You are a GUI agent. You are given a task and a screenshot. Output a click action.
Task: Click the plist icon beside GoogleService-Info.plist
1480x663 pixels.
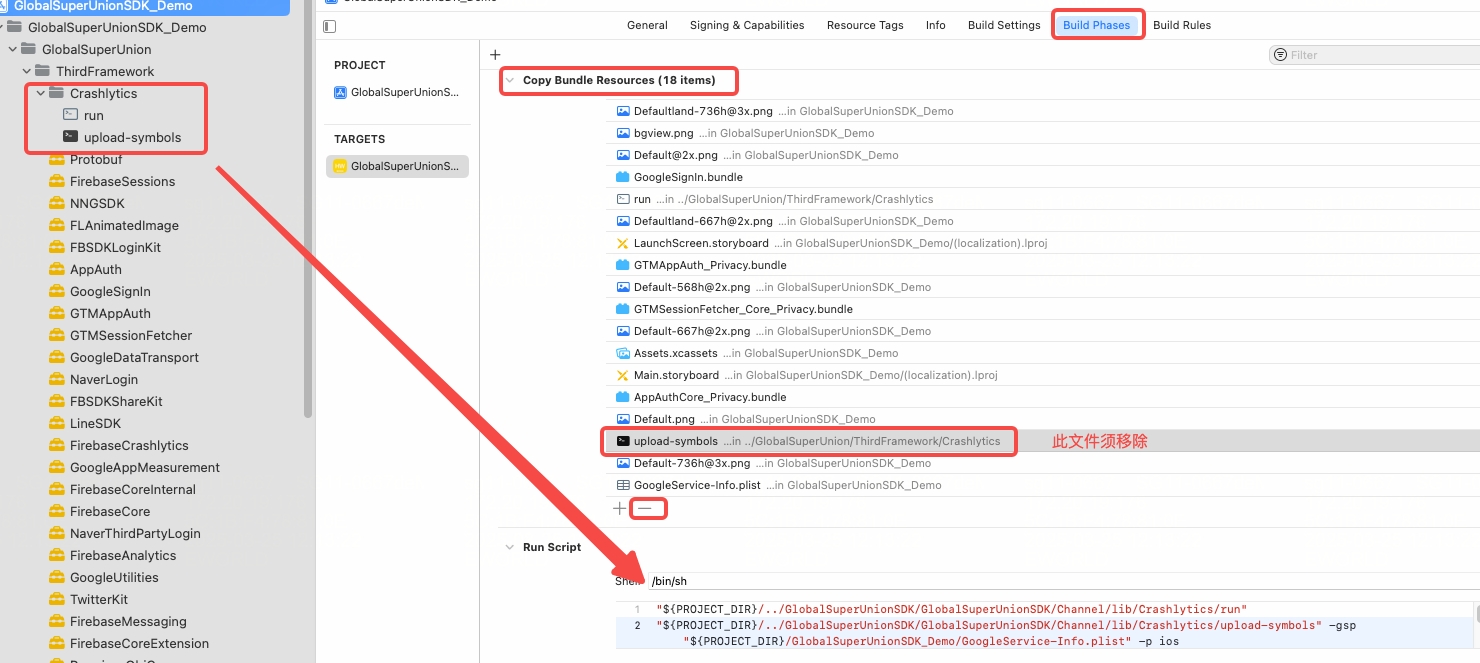[x=623, y=485]
